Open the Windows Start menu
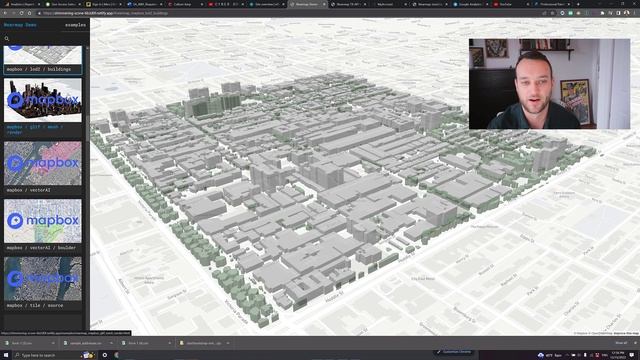 coord(6,355)
